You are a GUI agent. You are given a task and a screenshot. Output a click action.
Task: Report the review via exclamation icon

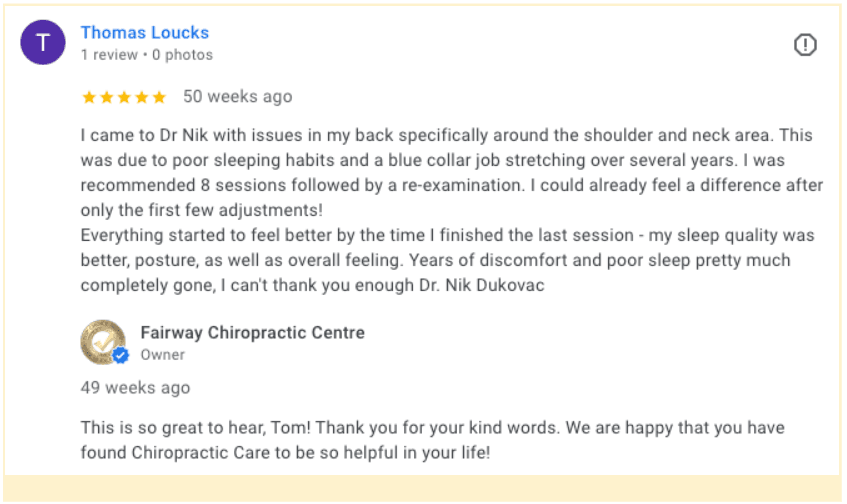point(805,45)
